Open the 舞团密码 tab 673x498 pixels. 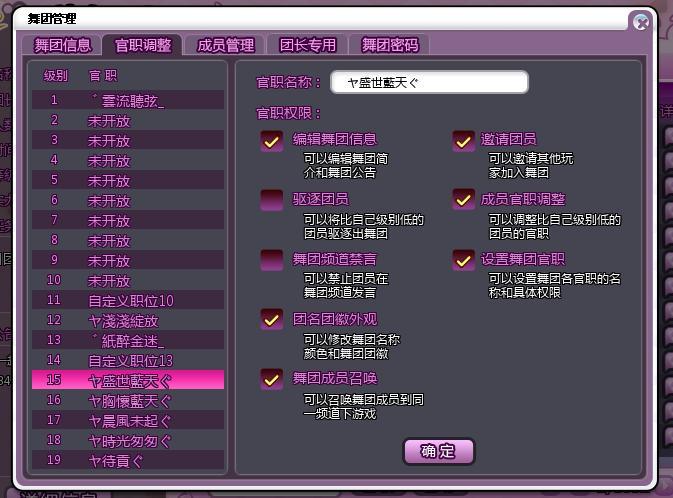pyautogui.click(x=389, y=45)
